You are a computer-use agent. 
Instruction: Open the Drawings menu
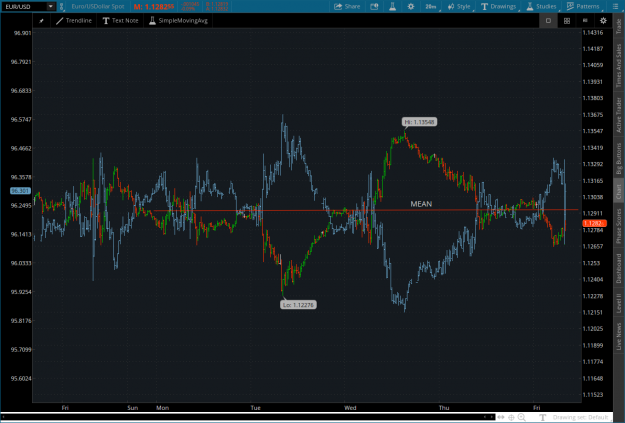498,6
